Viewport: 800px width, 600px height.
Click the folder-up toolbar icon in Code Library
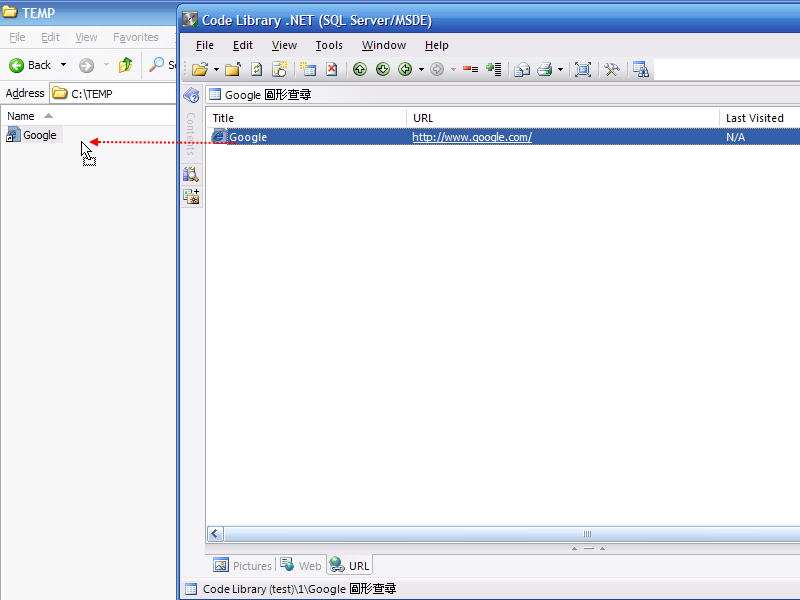click(x=233, y=69)
